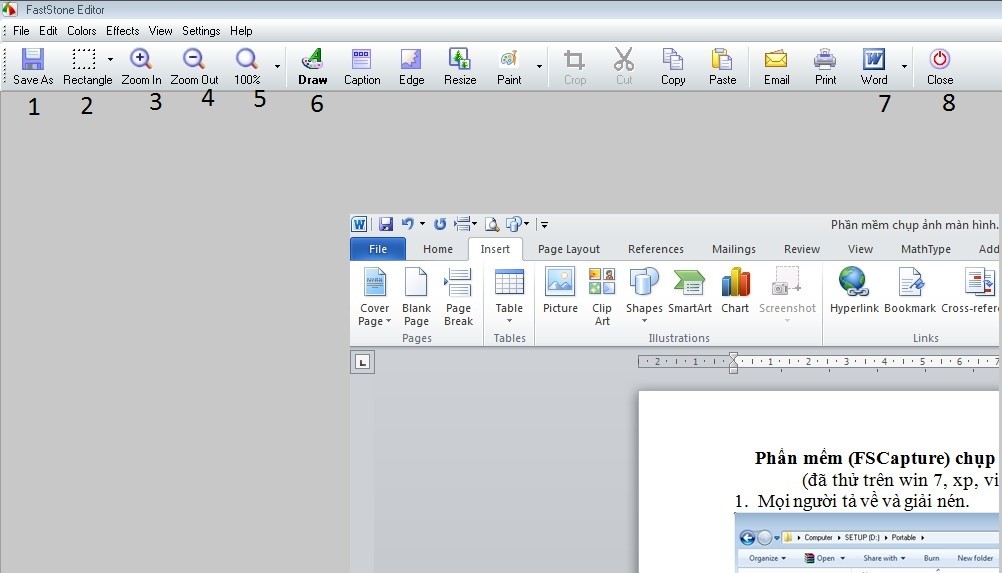Open the Draw tool
Image resolution: width=1002 pixels, height=573 pixels.
point(312,66)
